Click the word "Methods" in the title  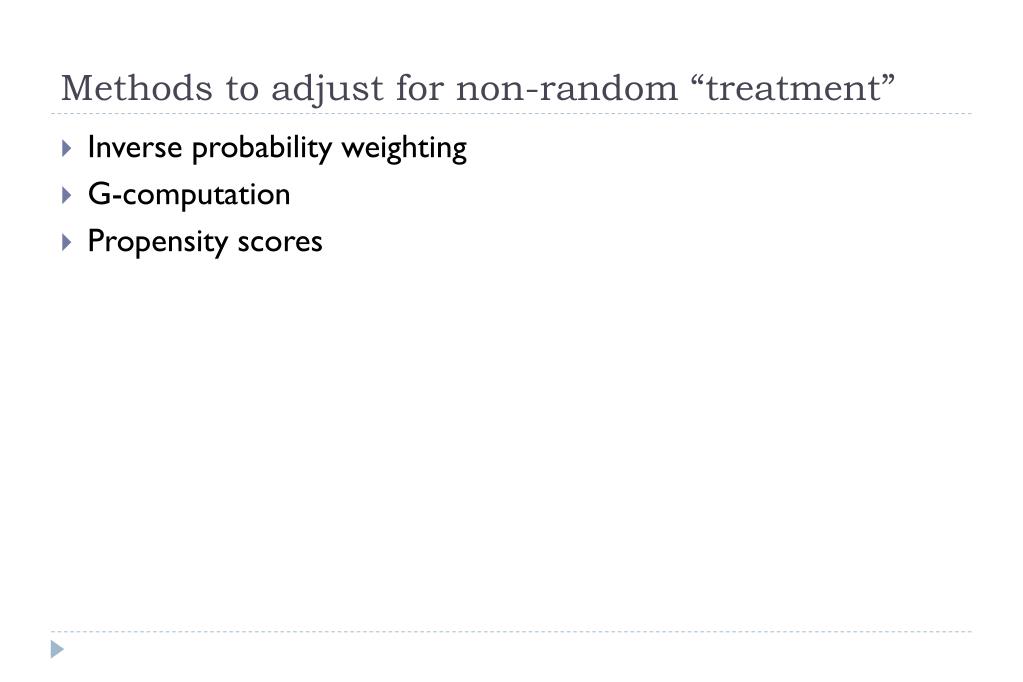pyautogui.click(x=137, y=88)
